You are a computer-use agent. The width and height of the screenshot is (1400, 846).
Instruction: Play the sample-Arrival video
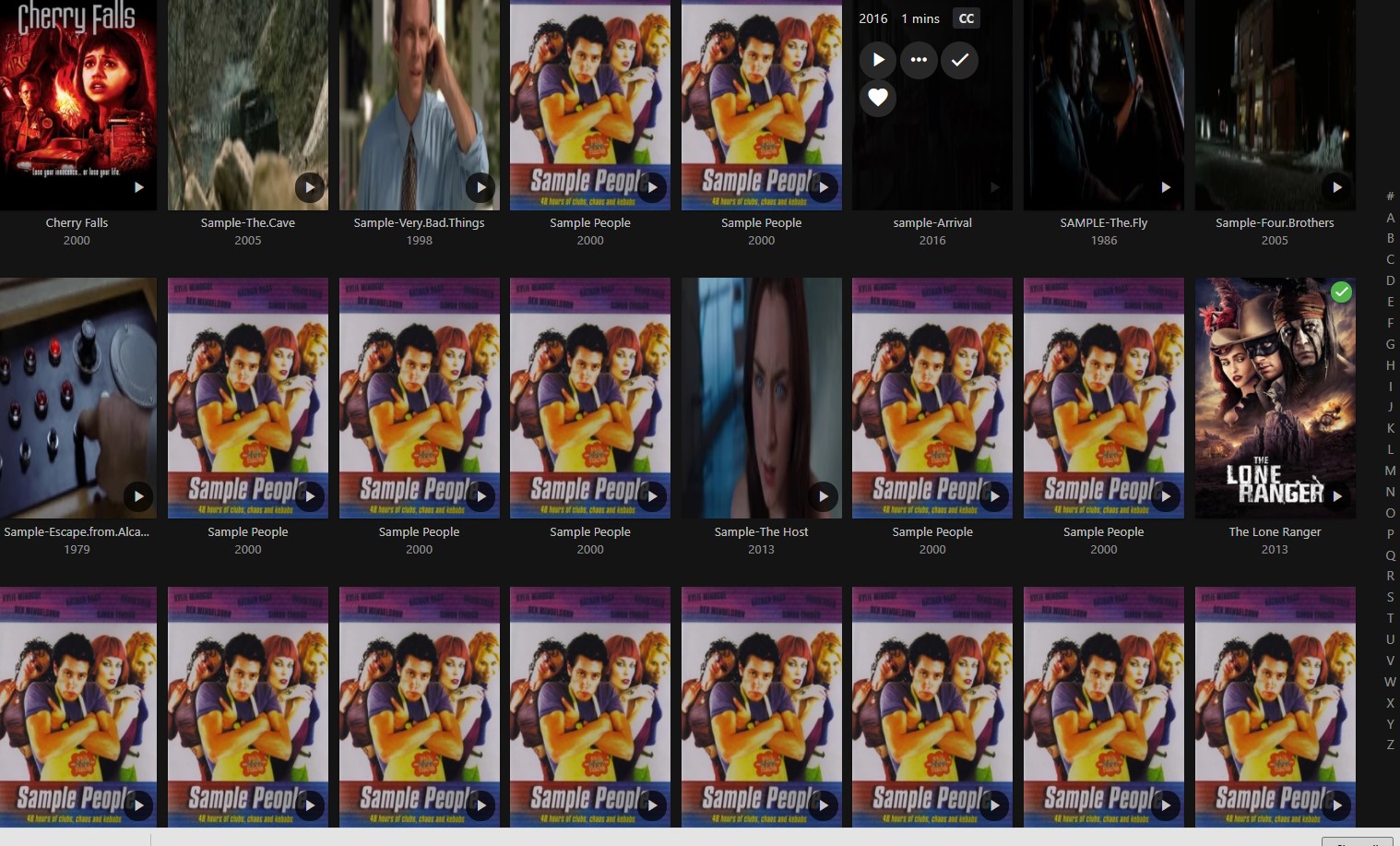click(x=877, y=60)
